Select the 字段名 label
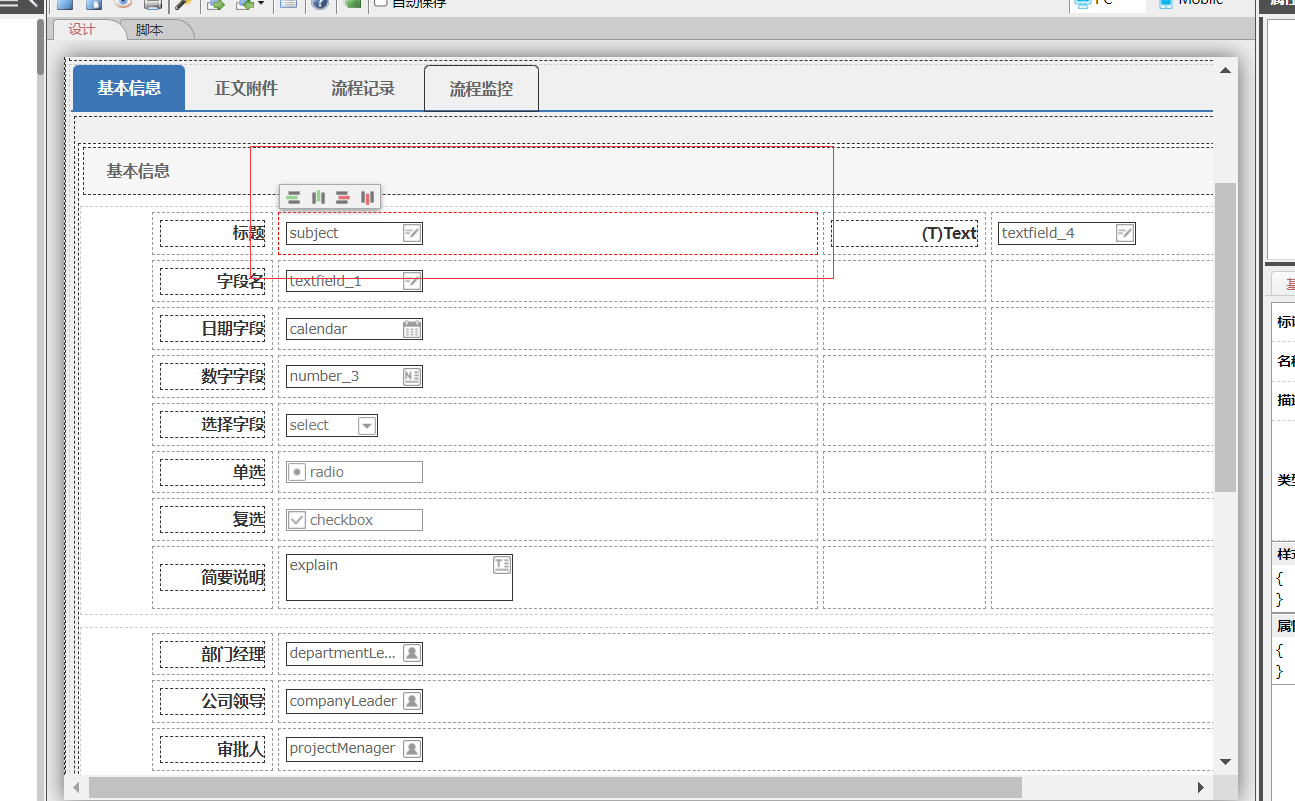Image resolution: width=1295 pixels, height=801 pixels. (x=241, y=281)
